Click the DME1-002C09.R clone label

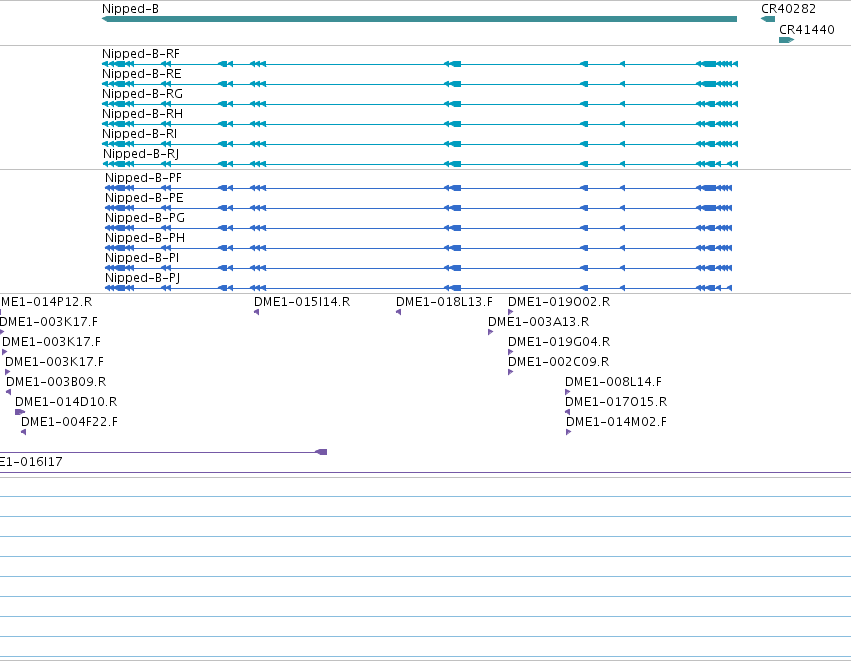558,362
